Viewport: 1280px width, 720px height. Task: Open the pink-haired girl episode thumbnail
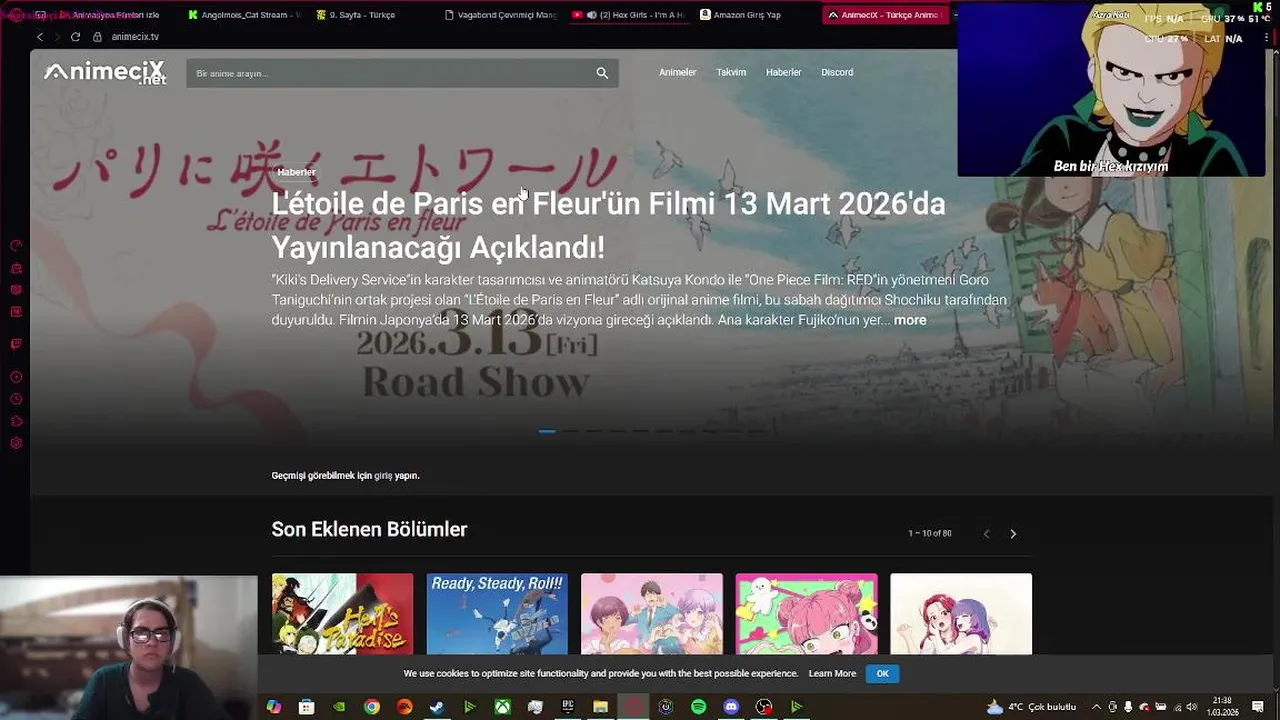click(806, 614)
